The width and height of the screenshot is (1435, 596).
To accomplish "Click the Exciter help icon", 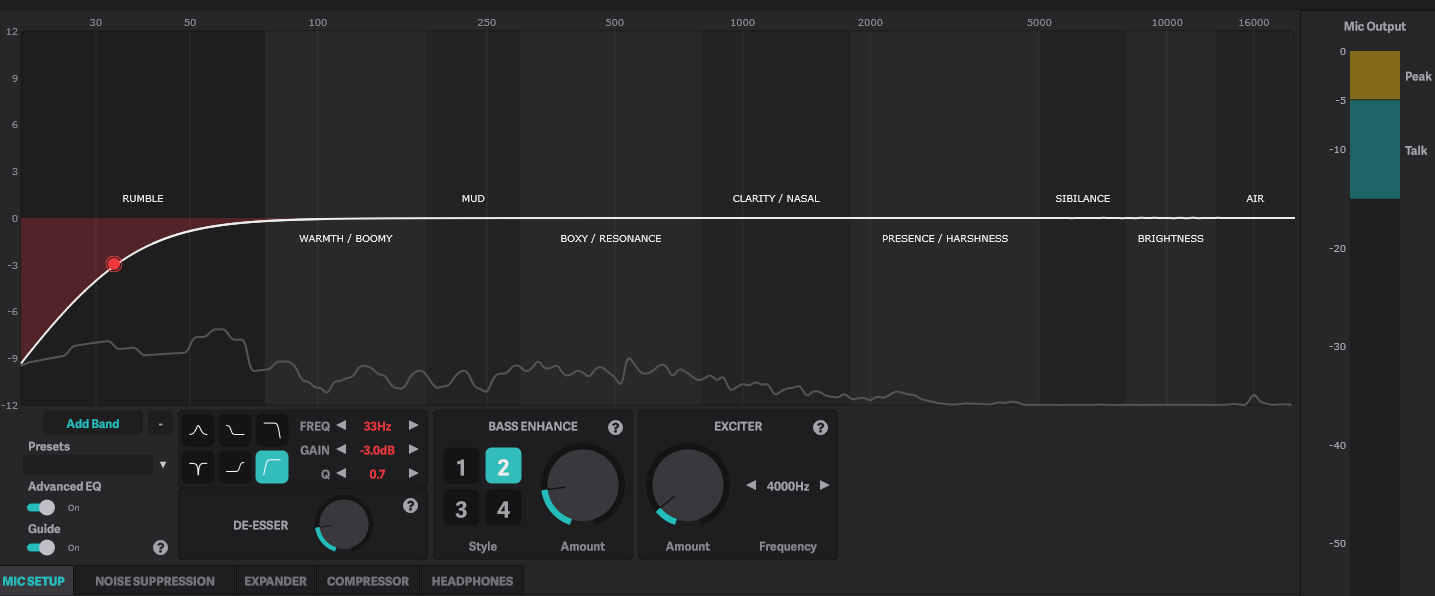I will point(820,427).
